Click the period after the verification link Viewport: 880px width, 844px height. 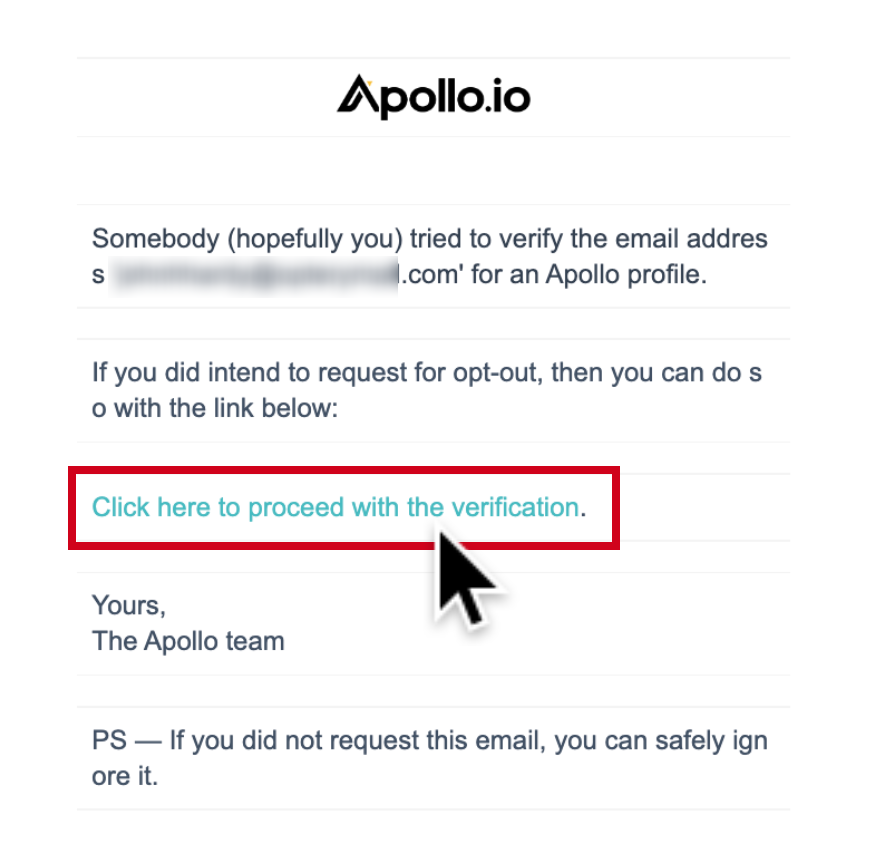583,513
